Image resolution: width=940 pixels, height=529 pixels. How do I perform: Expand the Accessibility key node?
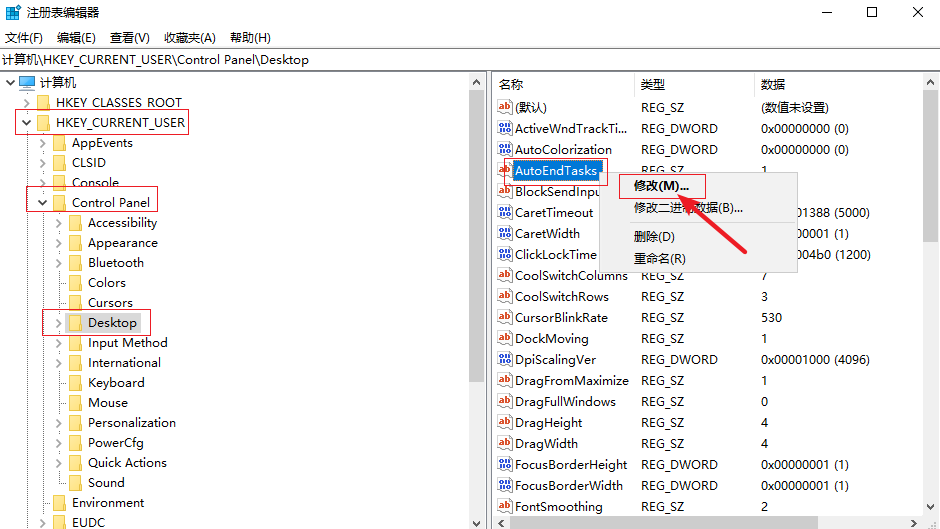(x=58, y=223)
